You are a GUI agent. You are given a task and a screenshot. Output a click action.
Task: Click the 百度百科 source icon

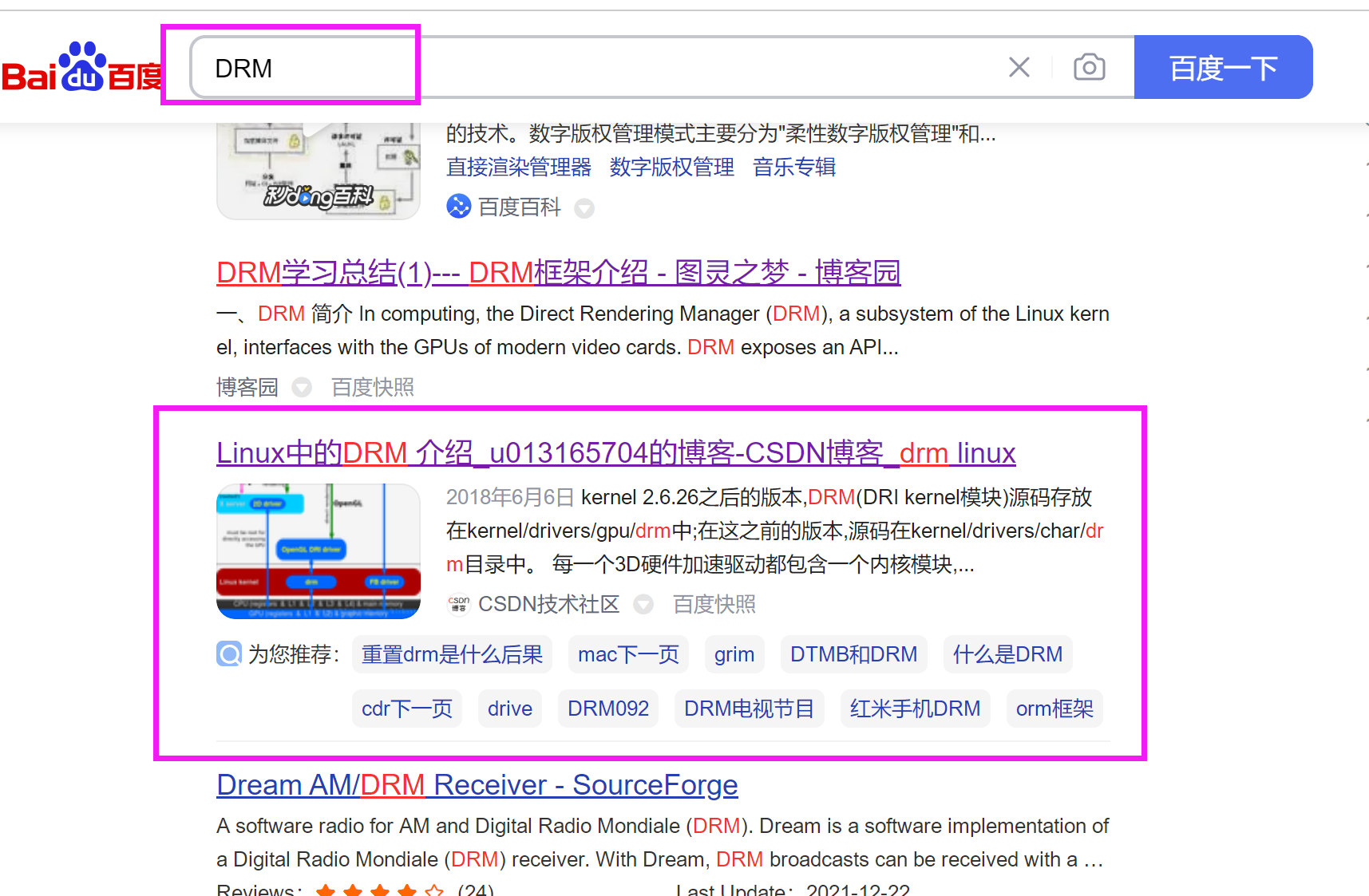tap(459, 207)
